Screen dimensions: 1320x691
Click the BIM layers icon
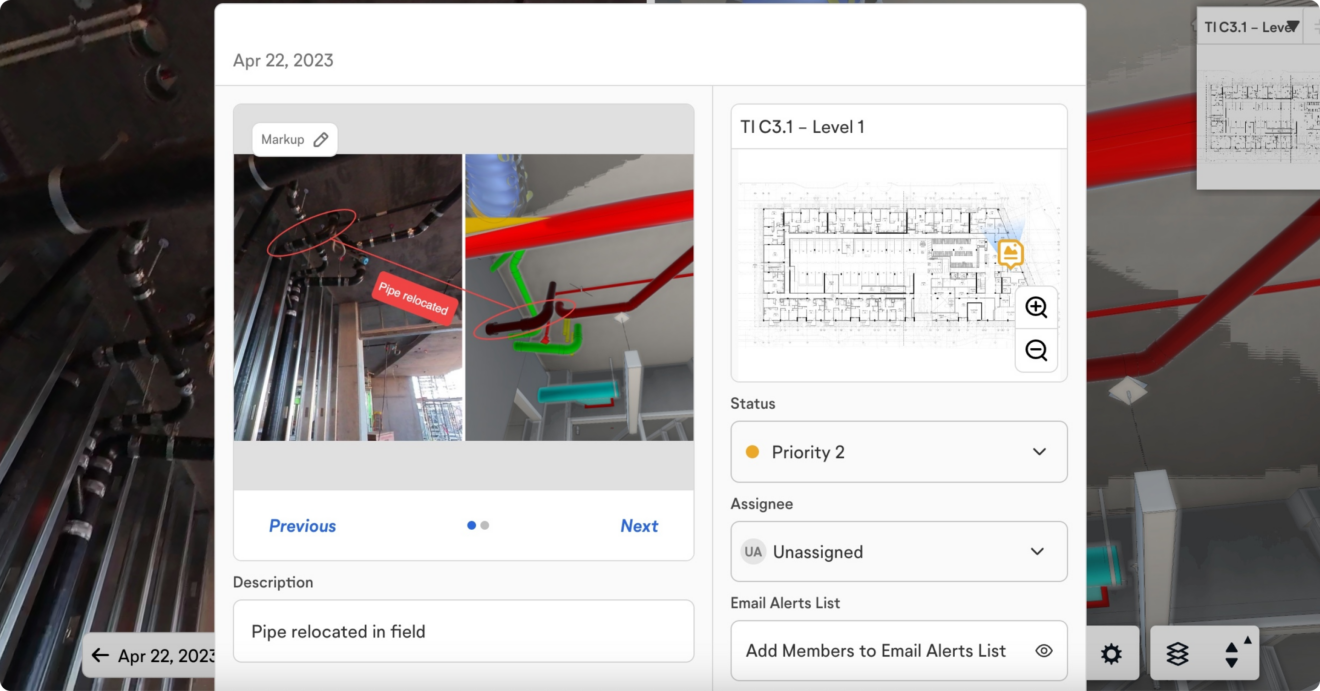pos(1176,654)
